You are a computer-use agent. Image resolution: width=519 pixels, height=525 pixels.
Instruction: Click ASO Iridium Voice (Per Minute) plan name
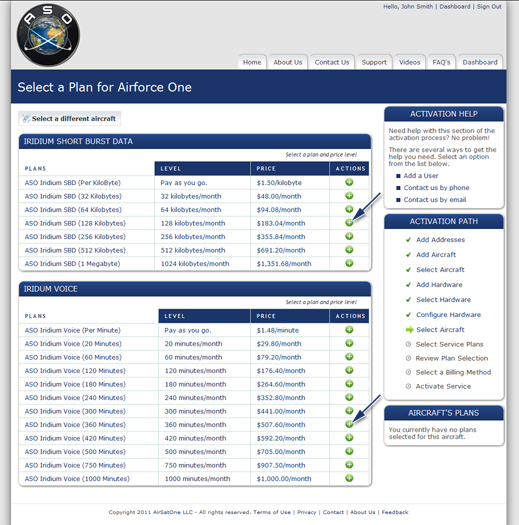tap(72, 330)
